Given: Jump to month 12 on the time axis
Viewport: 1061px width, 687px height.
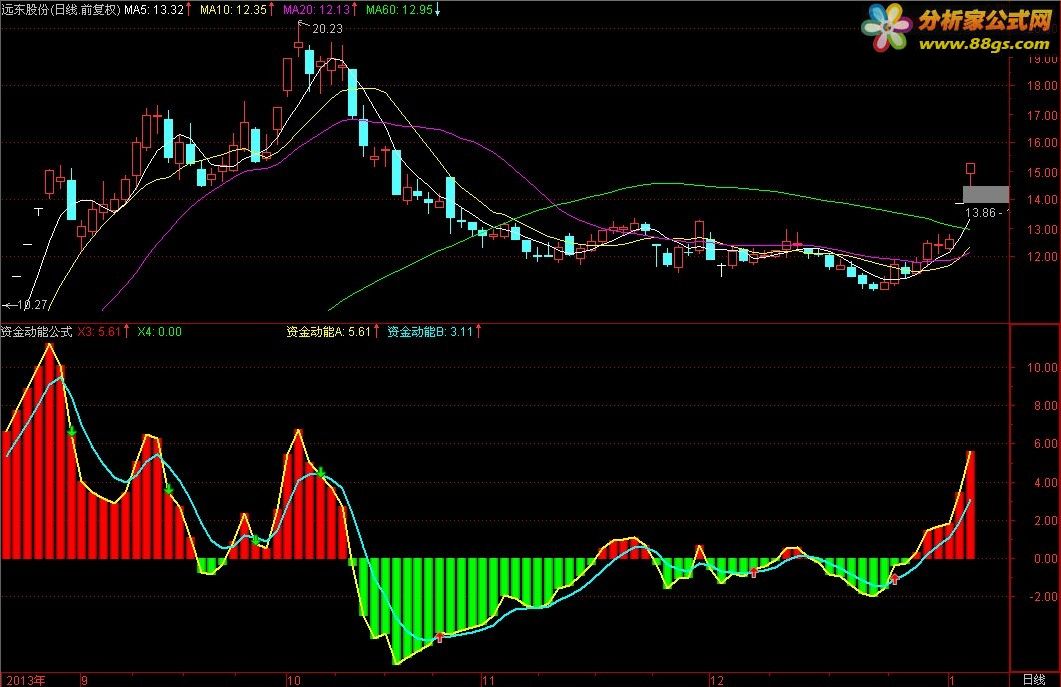Looking at the screenshot, I should click(717, 680).
